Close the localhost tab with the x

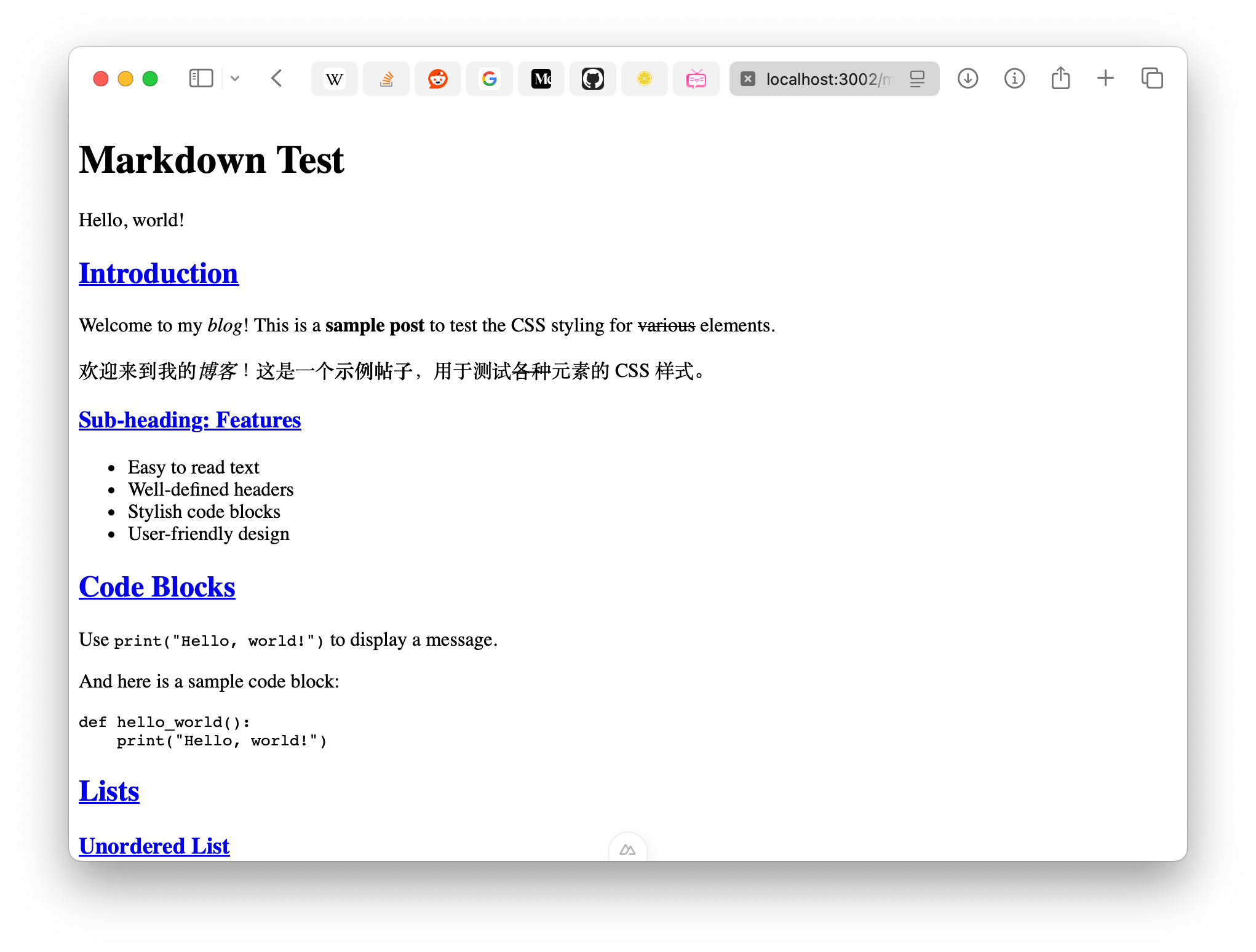tap(748, 79)
